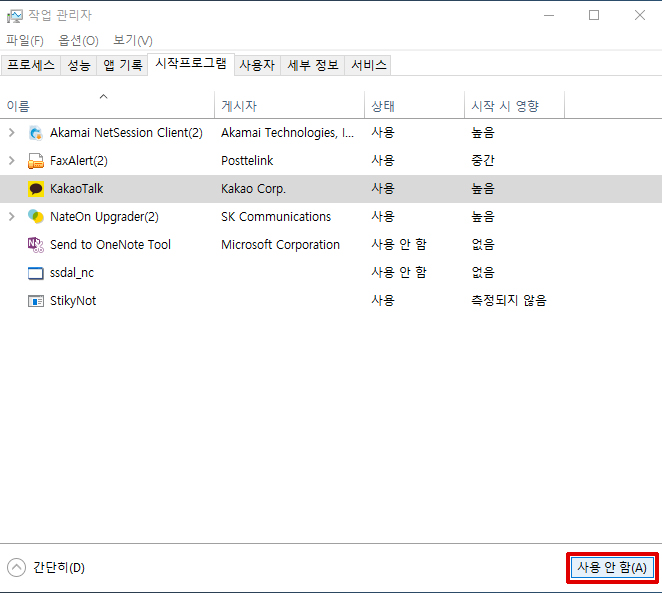The width and height of the screenshot is (662, 593).
Task: Click the Task Manager title bar icon
Action: (14, 16)
